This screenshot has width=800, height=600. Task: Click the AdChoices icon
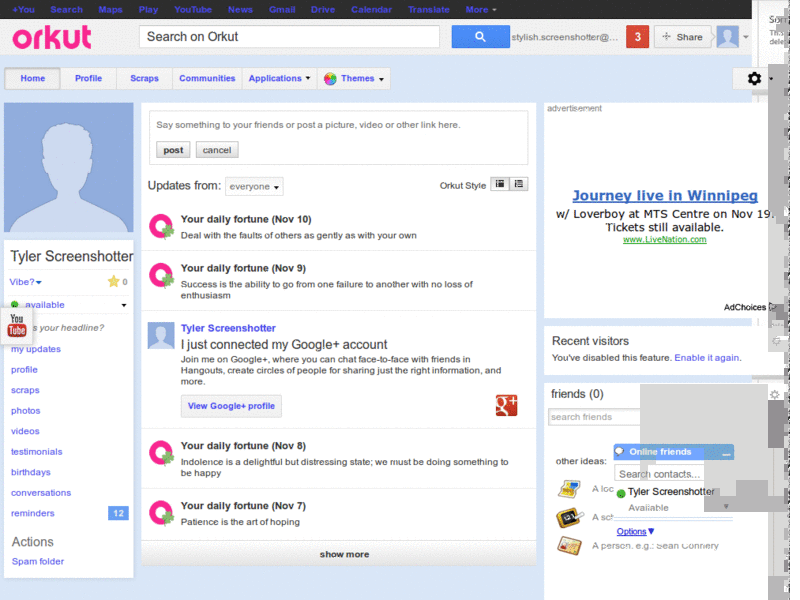(x=772, y=307)
